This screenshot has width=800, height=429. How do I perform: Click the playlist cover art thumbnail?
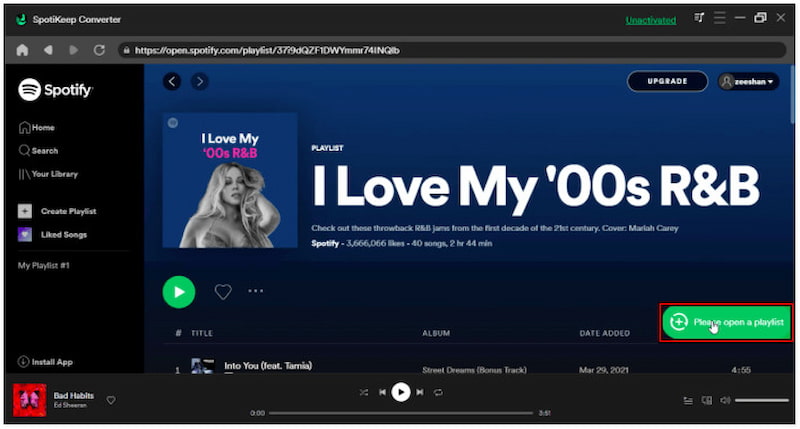click(230, 181)
